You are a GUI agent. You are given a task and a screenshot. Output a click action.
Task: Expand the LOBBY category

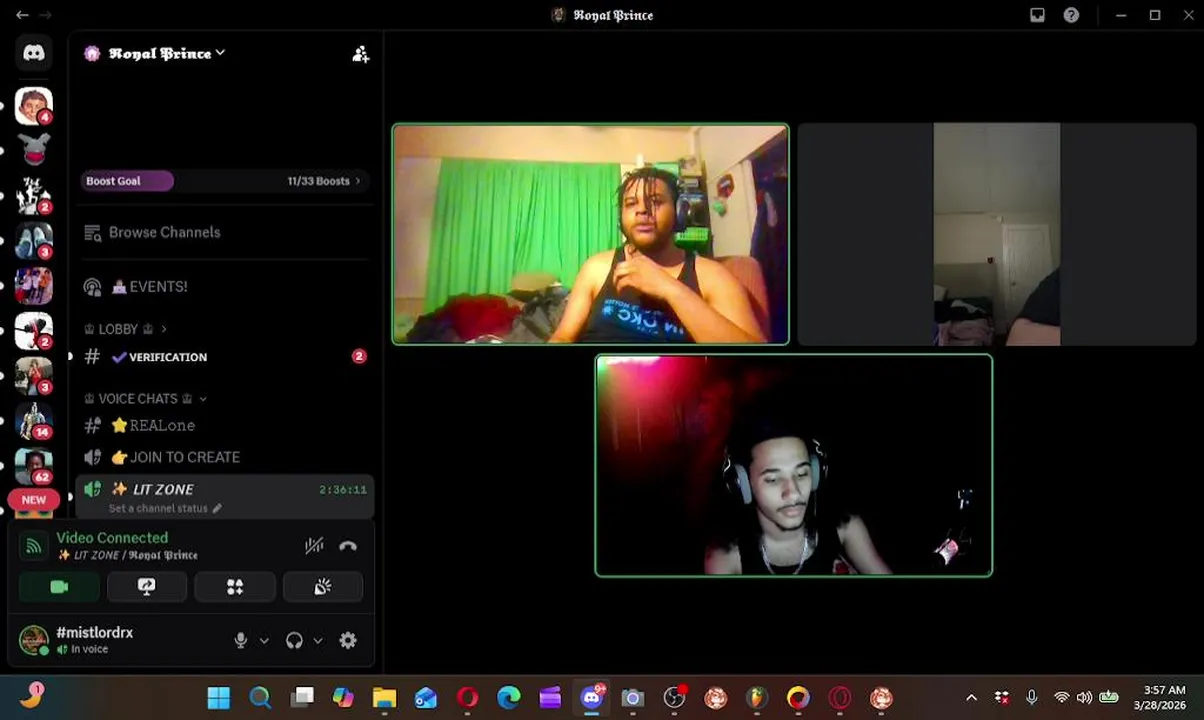(x=126, y=329)
